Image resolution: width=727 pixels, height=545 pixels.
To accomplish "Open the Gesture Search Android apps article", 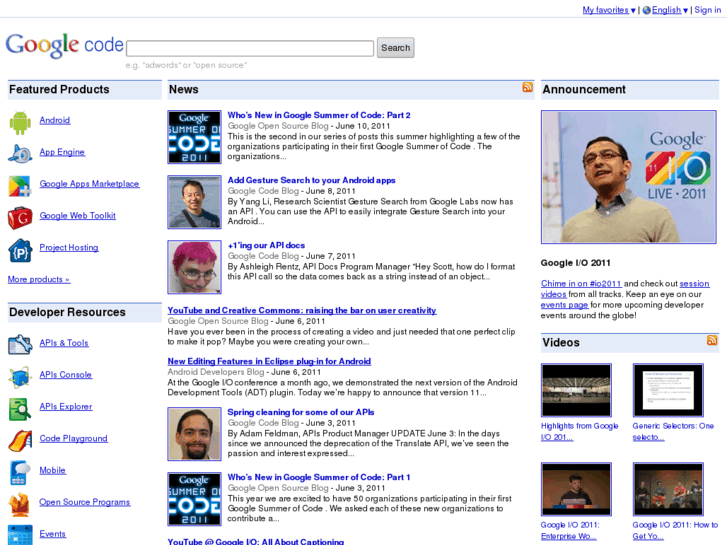I will click(x=311, y=180).
